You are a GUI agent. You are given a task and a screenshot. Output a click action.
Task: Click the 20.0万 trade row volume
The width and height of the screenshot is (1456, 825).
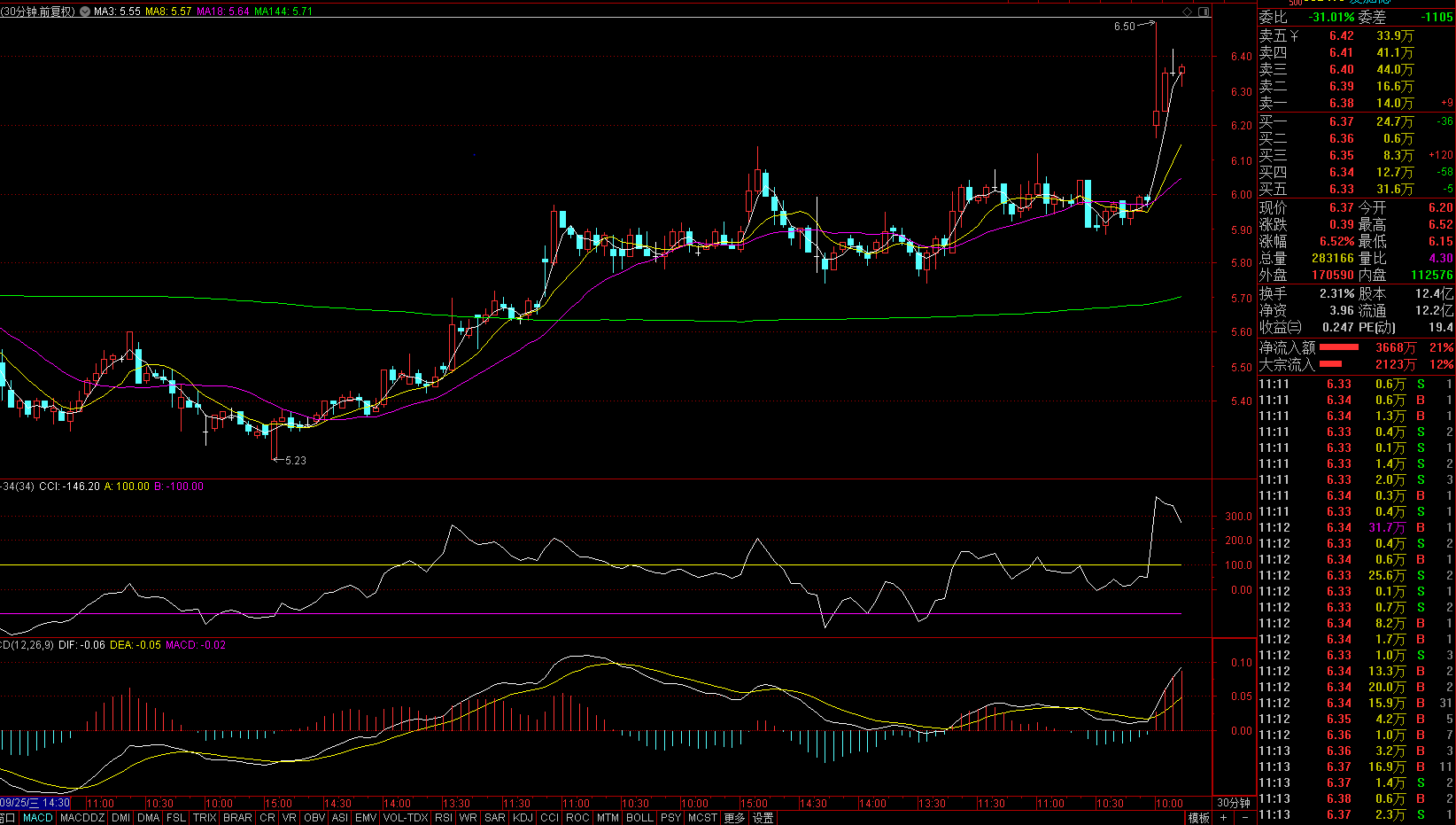[x=1386, y=687]
